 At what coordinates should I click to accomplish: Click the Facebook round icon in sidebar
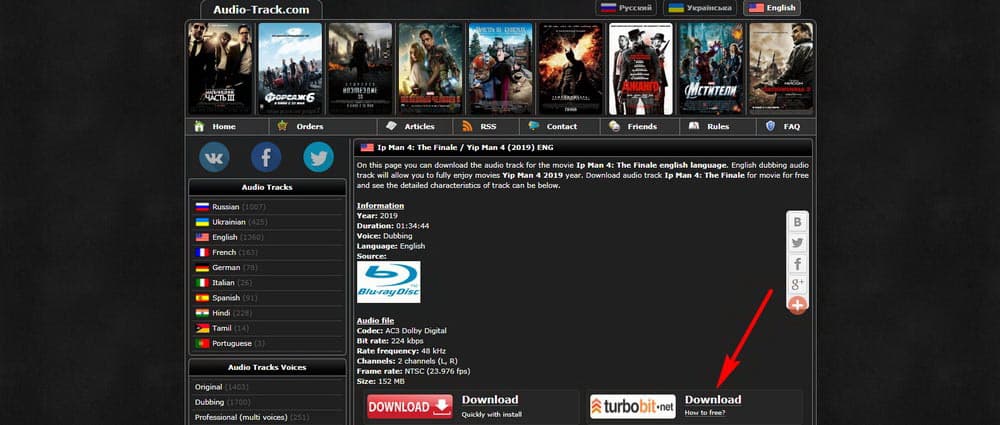pyautogui.click(x=266, y=157)
